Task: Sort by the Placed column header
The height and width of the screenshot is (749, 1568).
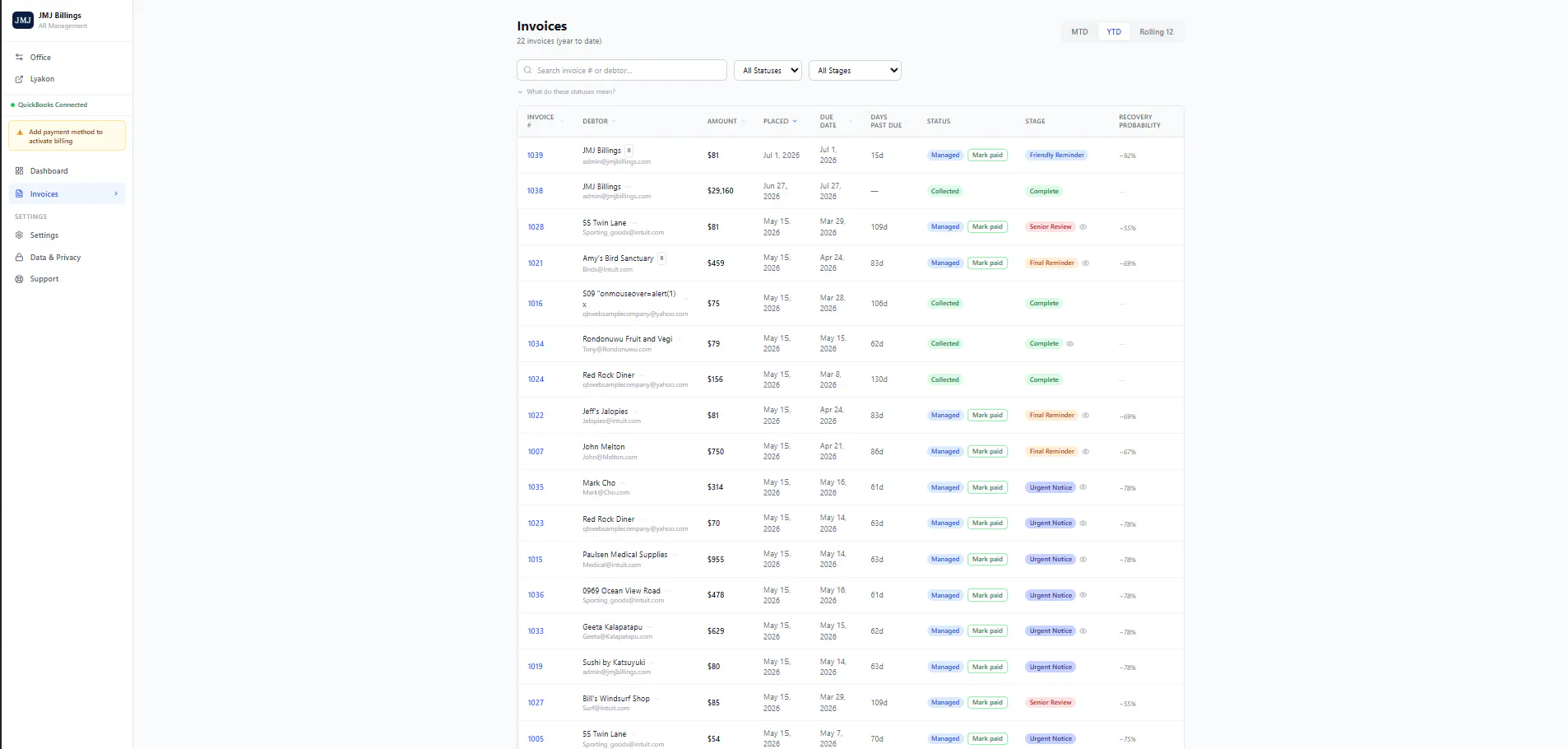Action: (x=780, y=121)
